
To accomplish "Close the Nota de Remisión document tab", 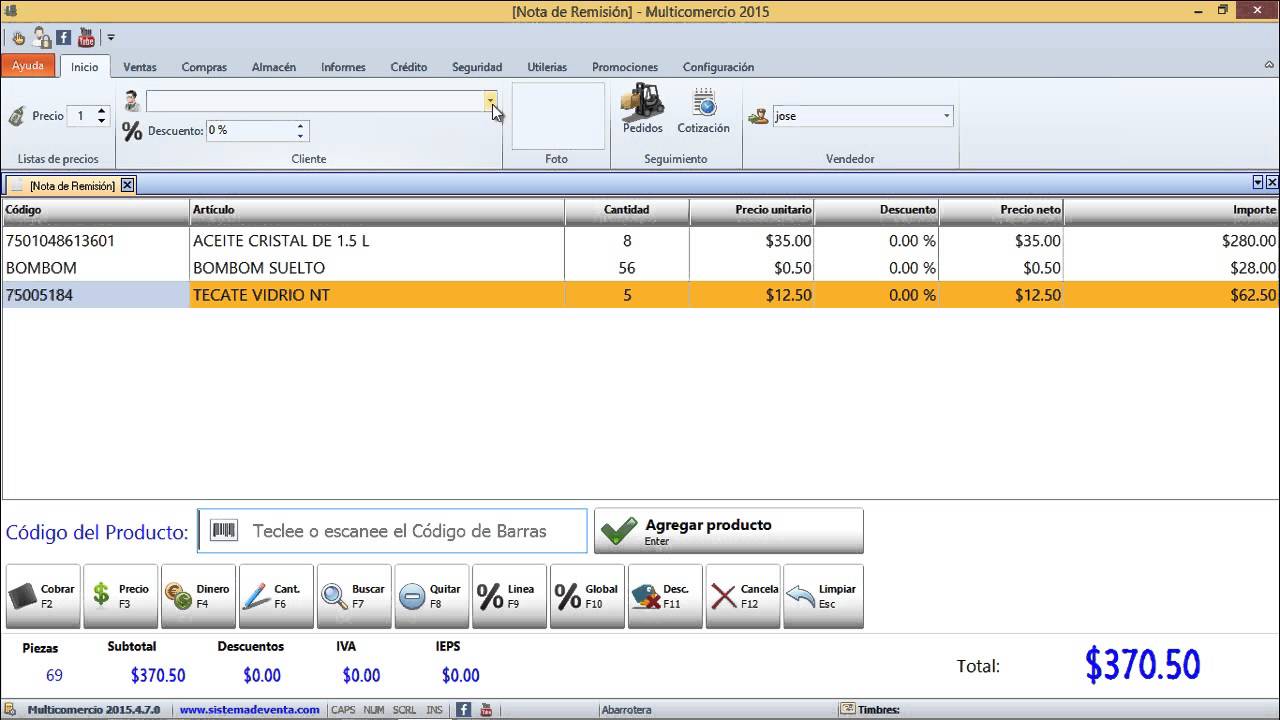I will coord(127,185).
